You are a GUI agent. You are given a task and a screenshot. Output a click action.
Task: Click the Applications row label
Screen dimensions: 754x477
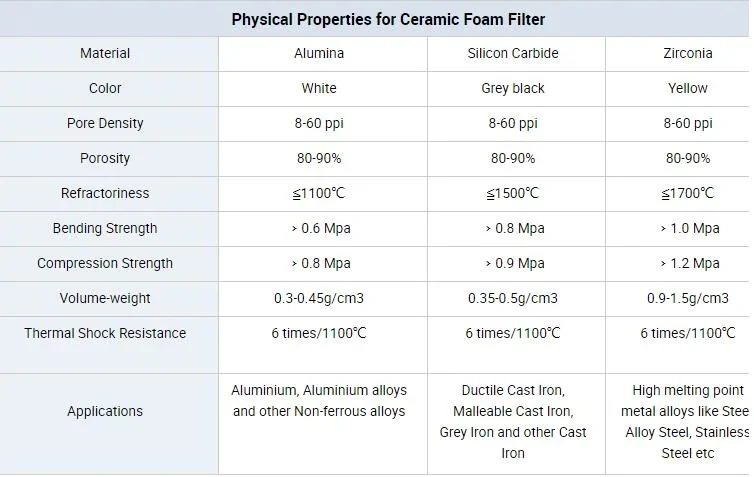105,411
